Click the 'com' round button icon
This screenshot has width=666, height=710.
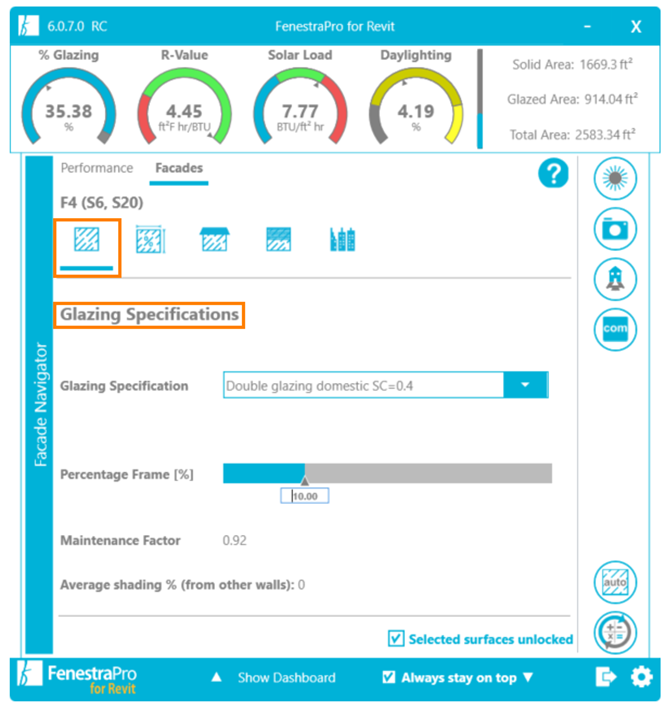615,329
